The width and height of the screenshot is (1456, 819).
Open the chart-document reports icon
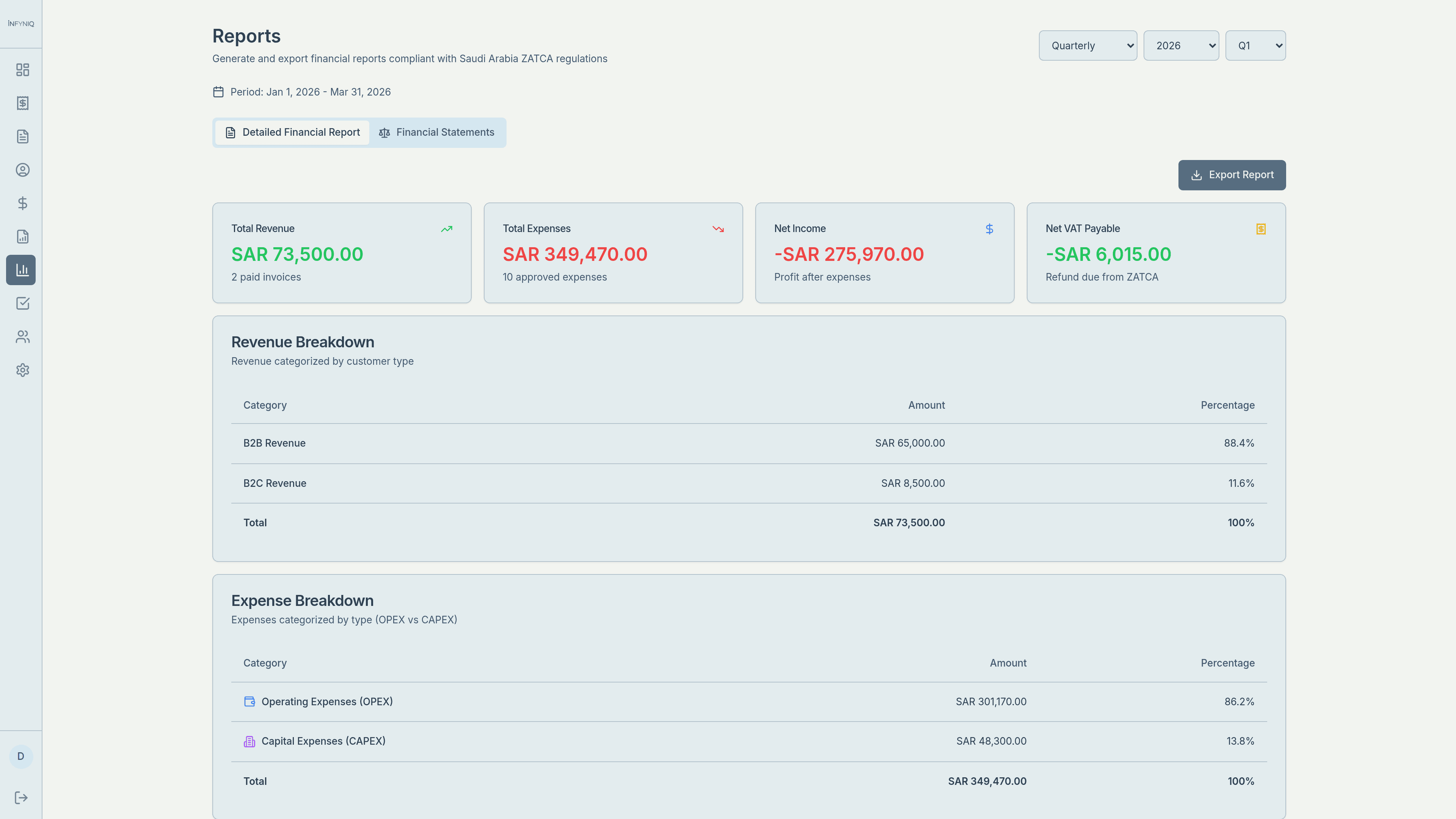pos(22,236)
